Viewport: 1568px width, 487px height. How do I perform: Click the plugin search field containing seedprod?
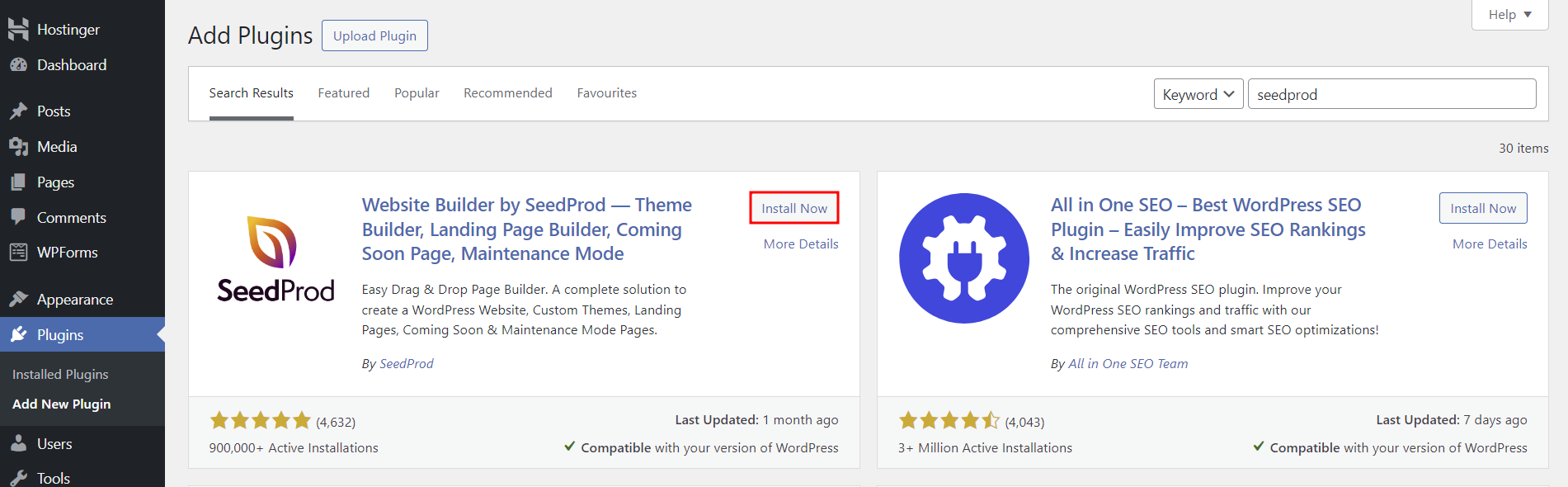[1391, 94]
